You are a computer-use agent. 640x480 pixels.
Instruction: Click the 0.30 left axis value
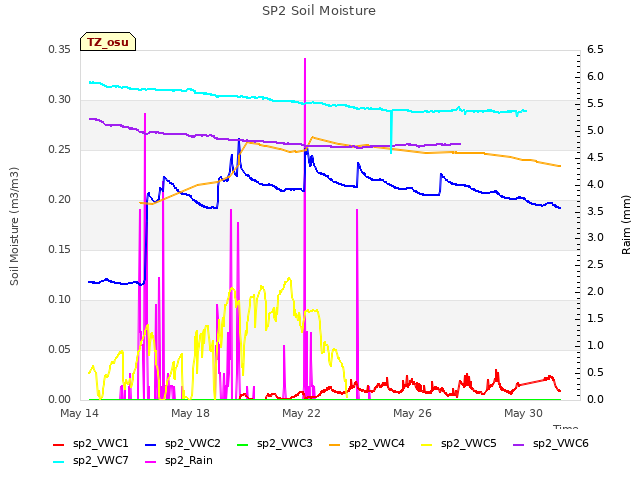60,100
